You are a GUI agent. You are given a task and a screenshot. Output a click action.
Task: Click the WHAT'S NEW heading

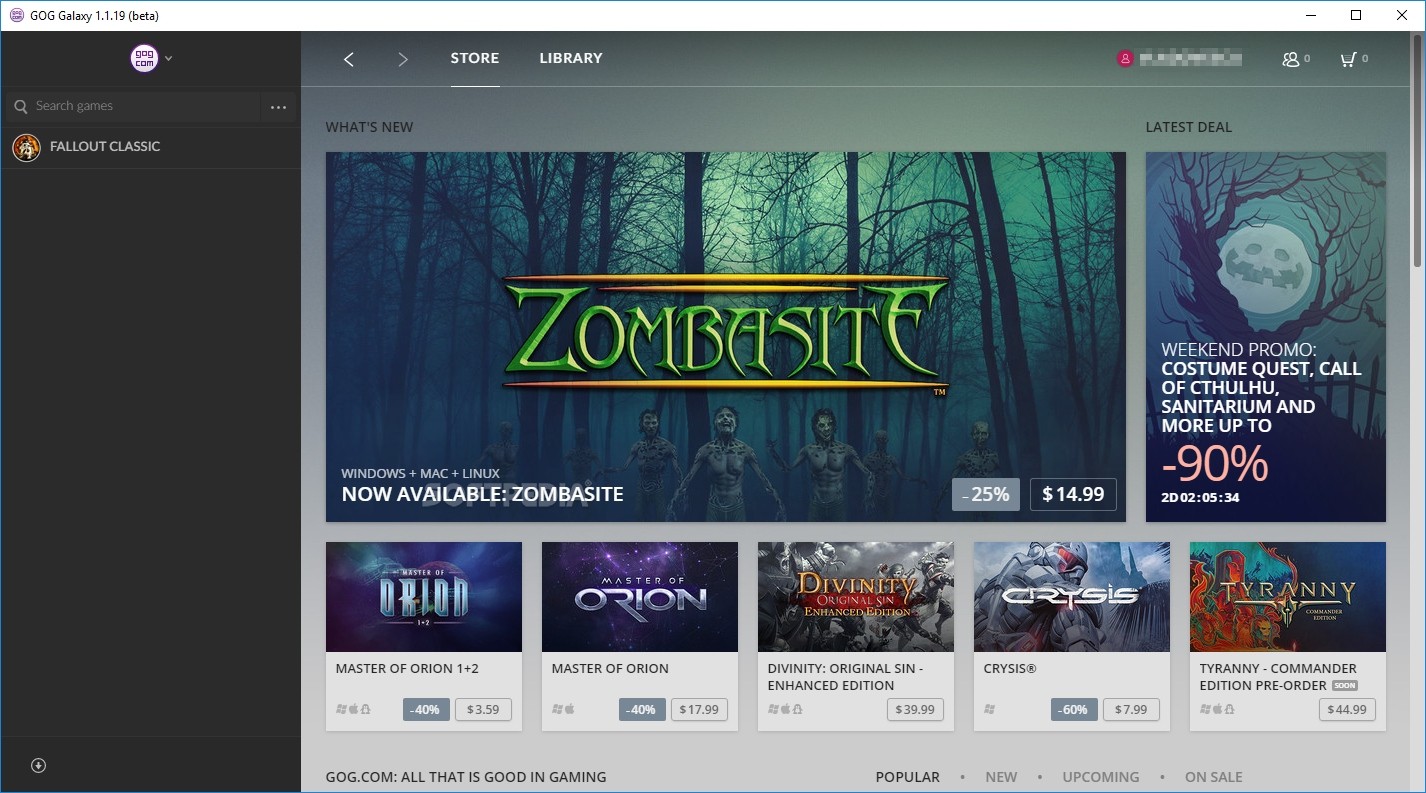369,127
